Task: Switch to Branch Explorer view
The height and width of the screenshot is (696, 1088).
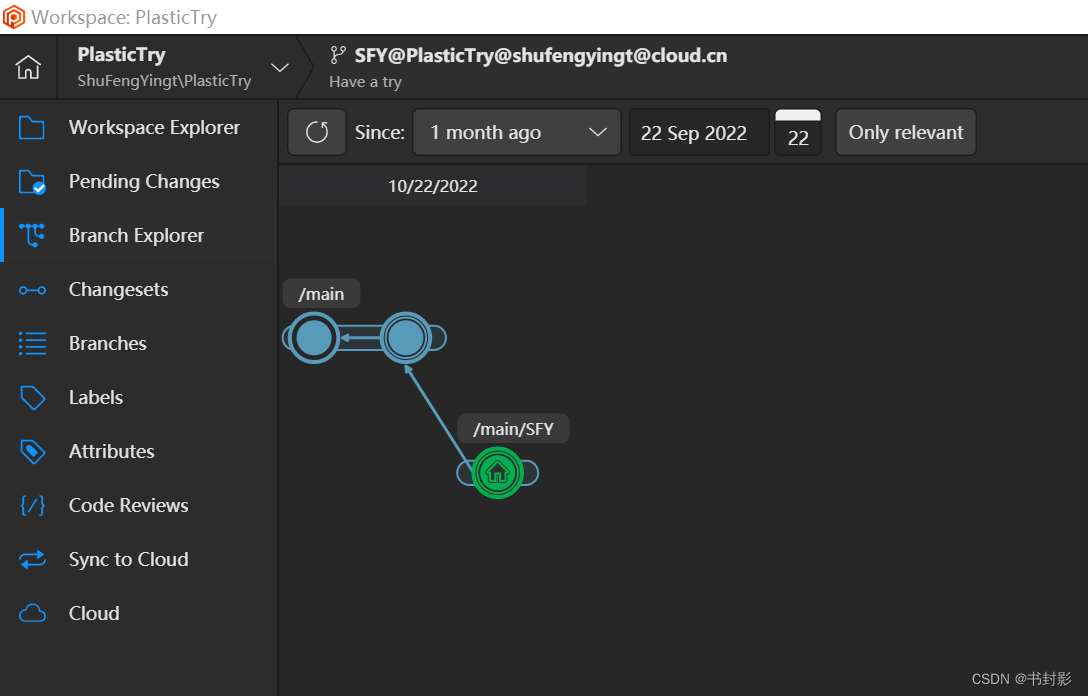Action: 139,235
